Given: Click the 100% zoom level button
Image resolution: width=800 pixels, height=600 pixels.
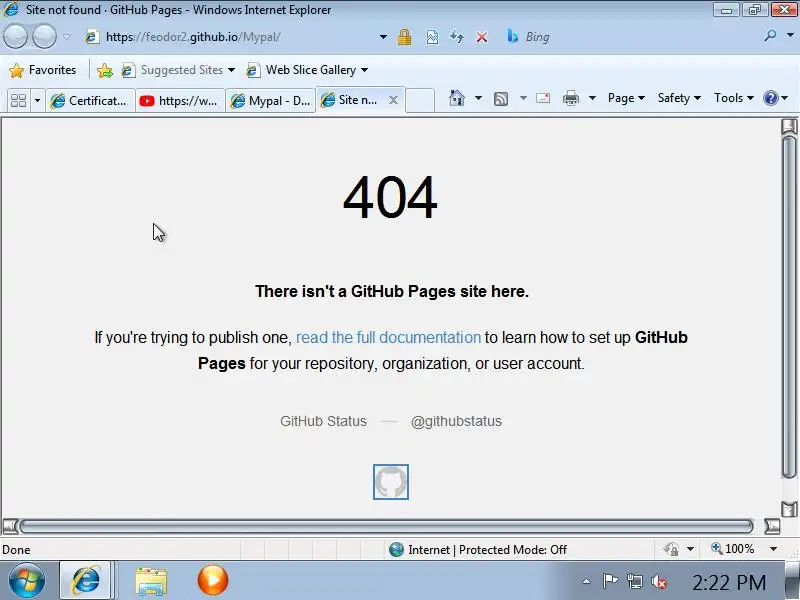Looking at the screenshot, I should point(733,549).
